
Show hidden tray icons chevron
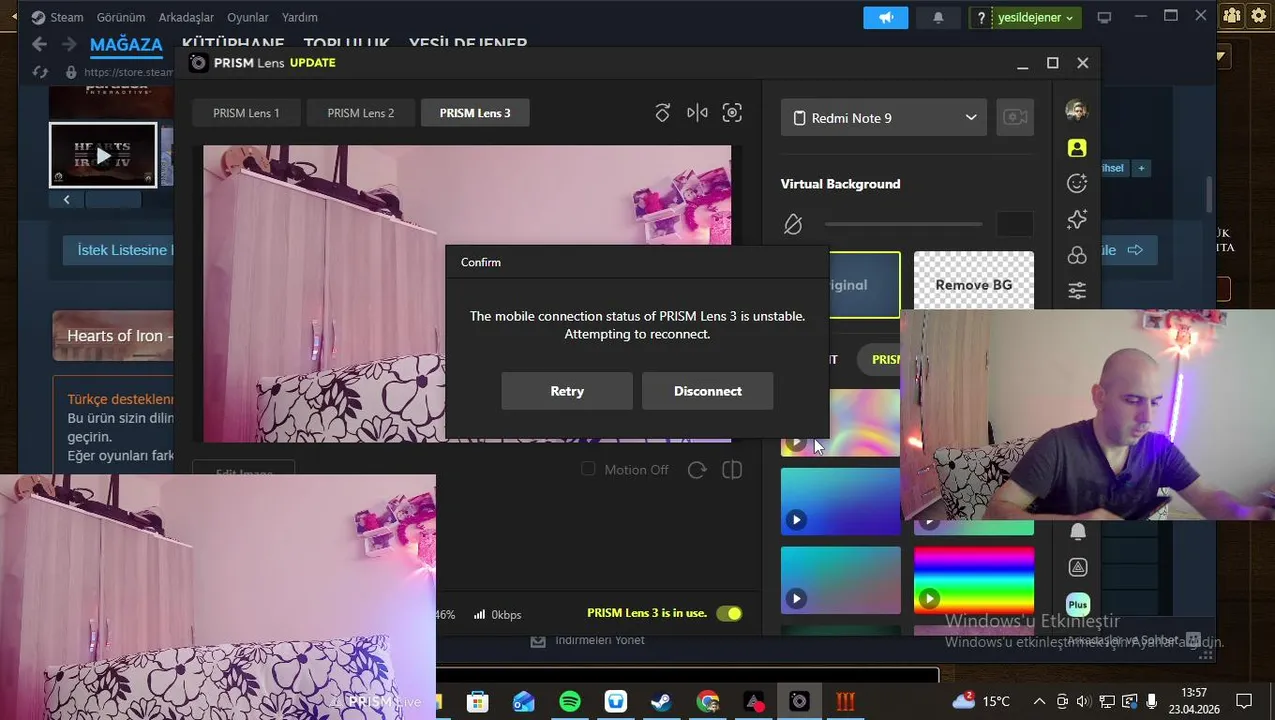point(1039,701)
